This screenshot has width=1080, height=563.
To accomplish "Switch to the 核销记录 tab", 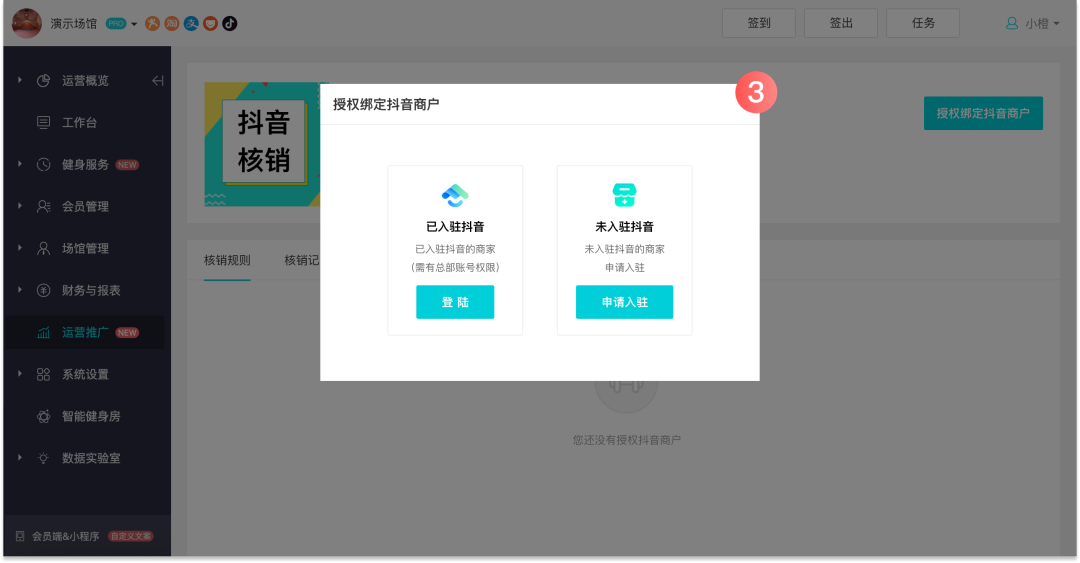I will click(x=302, y=260).
